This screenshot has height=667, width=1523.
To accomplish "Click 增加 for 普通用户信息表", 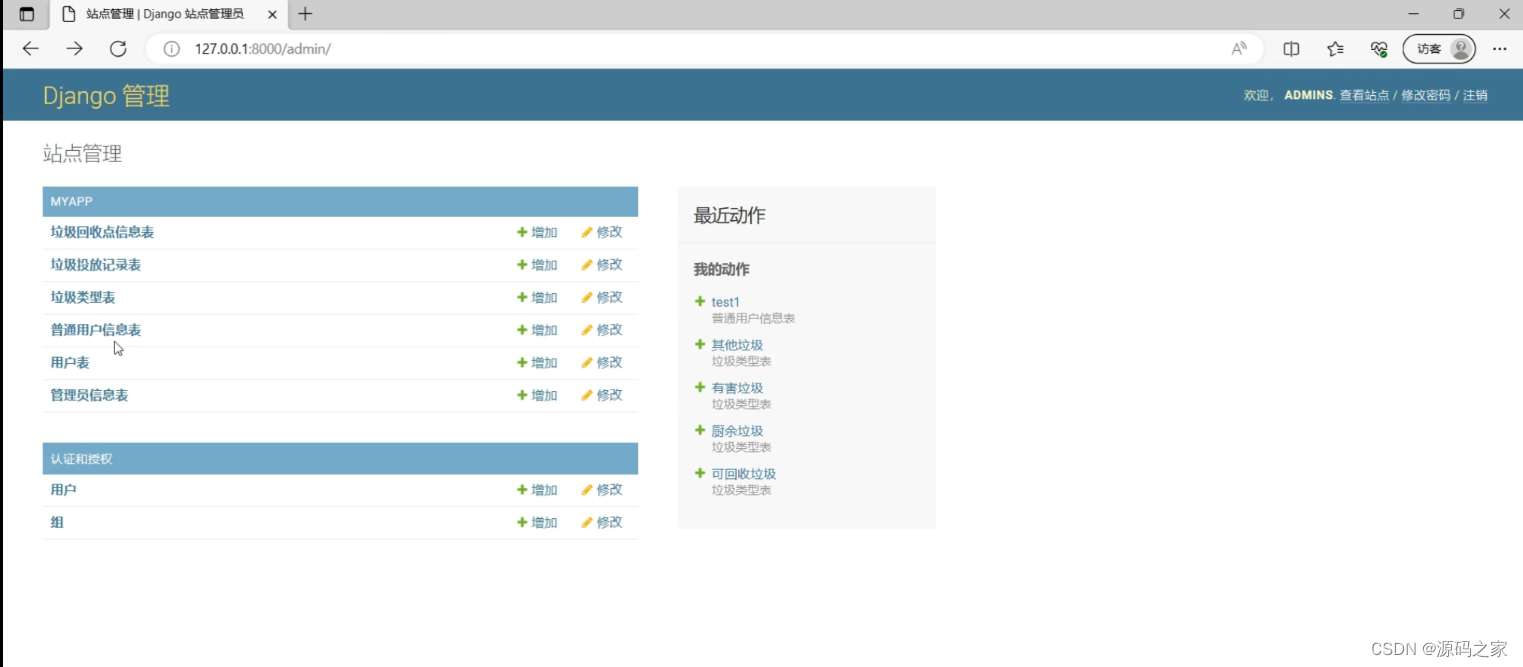I will tap(538, 330).
